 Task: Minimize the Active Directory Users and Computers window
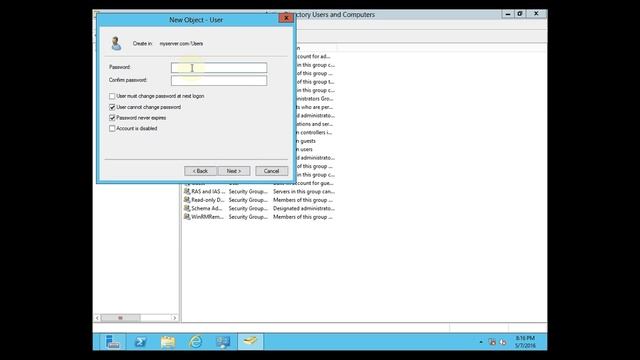point(508,14)
